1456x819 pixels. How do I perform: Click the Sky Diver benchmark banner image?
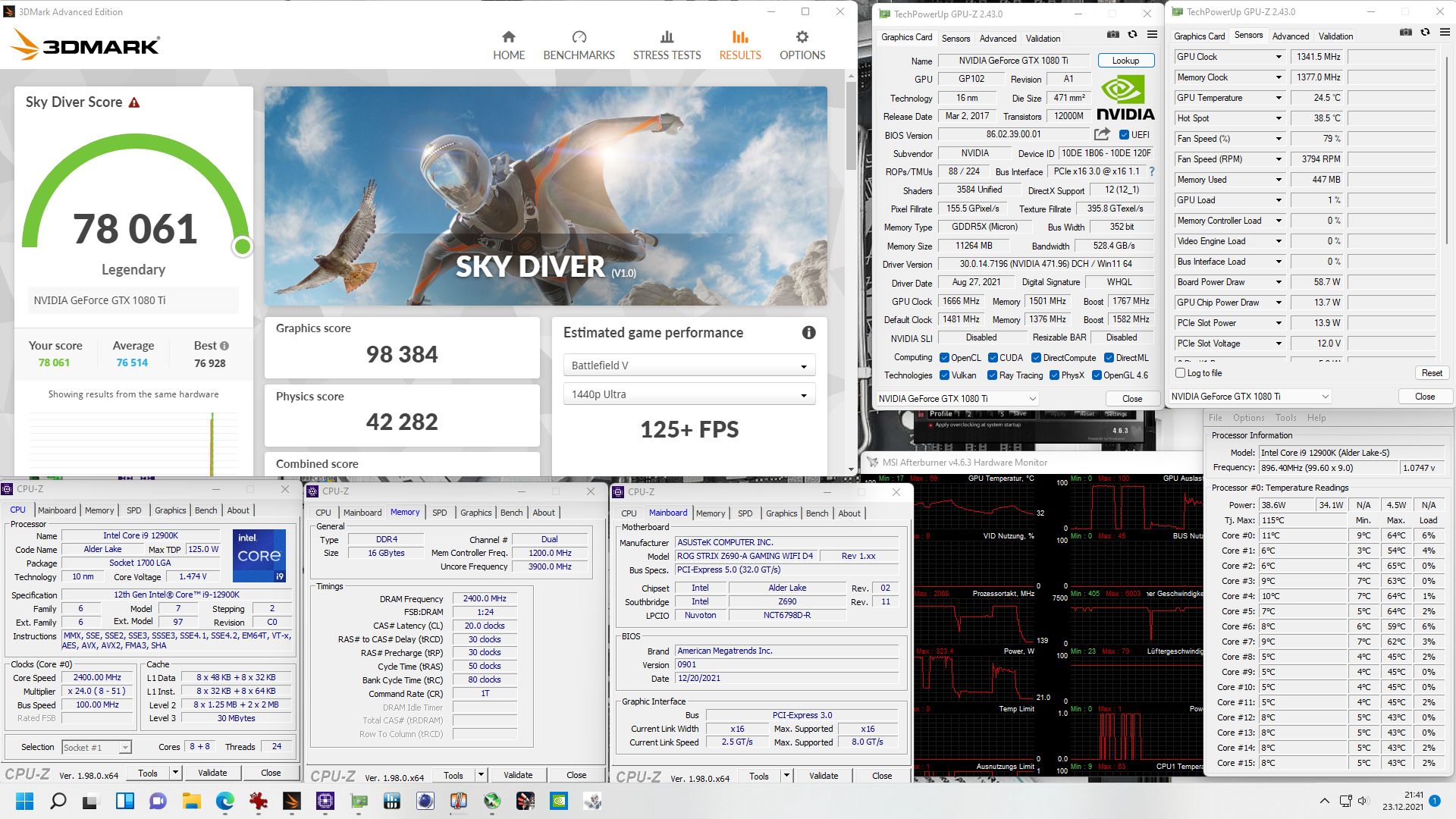546,196
